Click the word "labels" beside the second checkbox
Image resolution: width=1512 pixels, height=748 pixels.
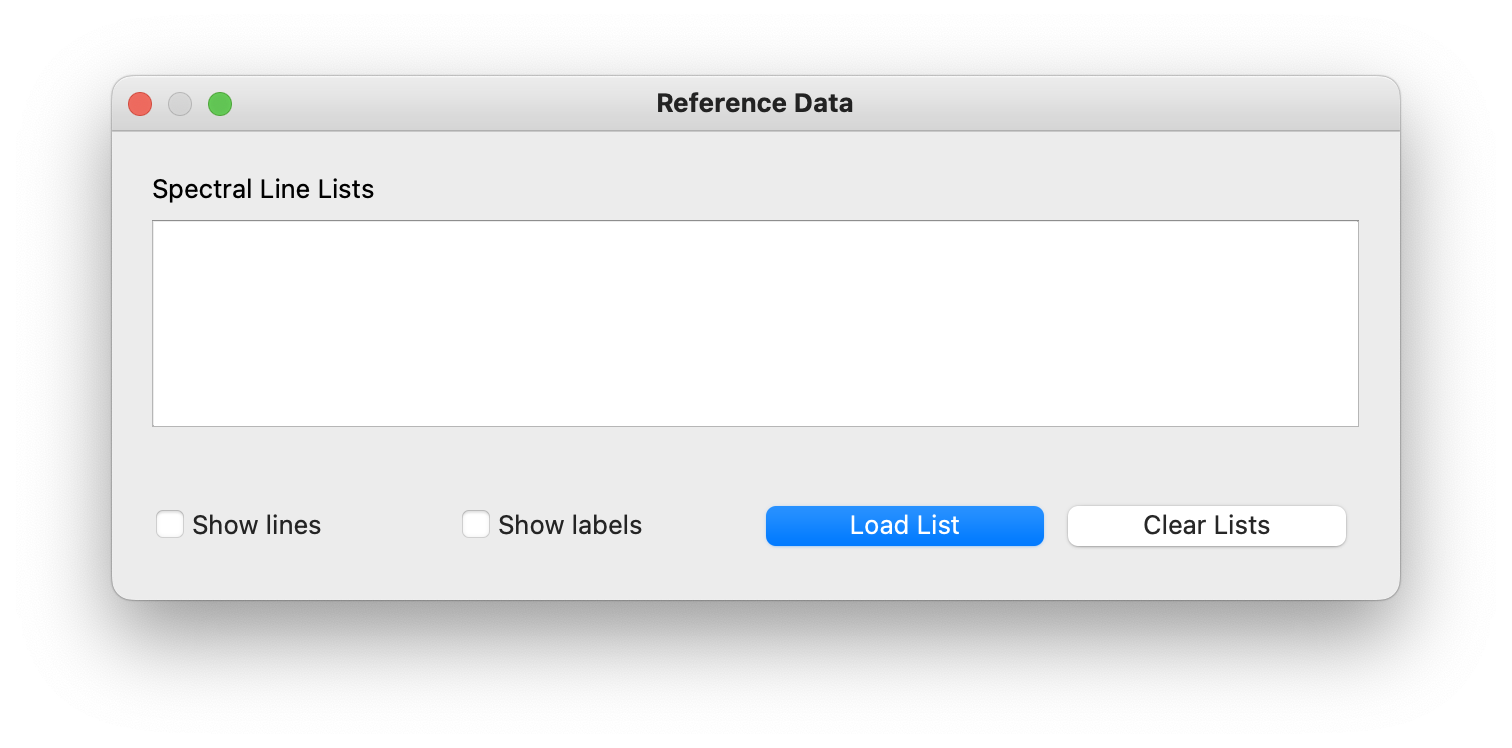[605, 525]
